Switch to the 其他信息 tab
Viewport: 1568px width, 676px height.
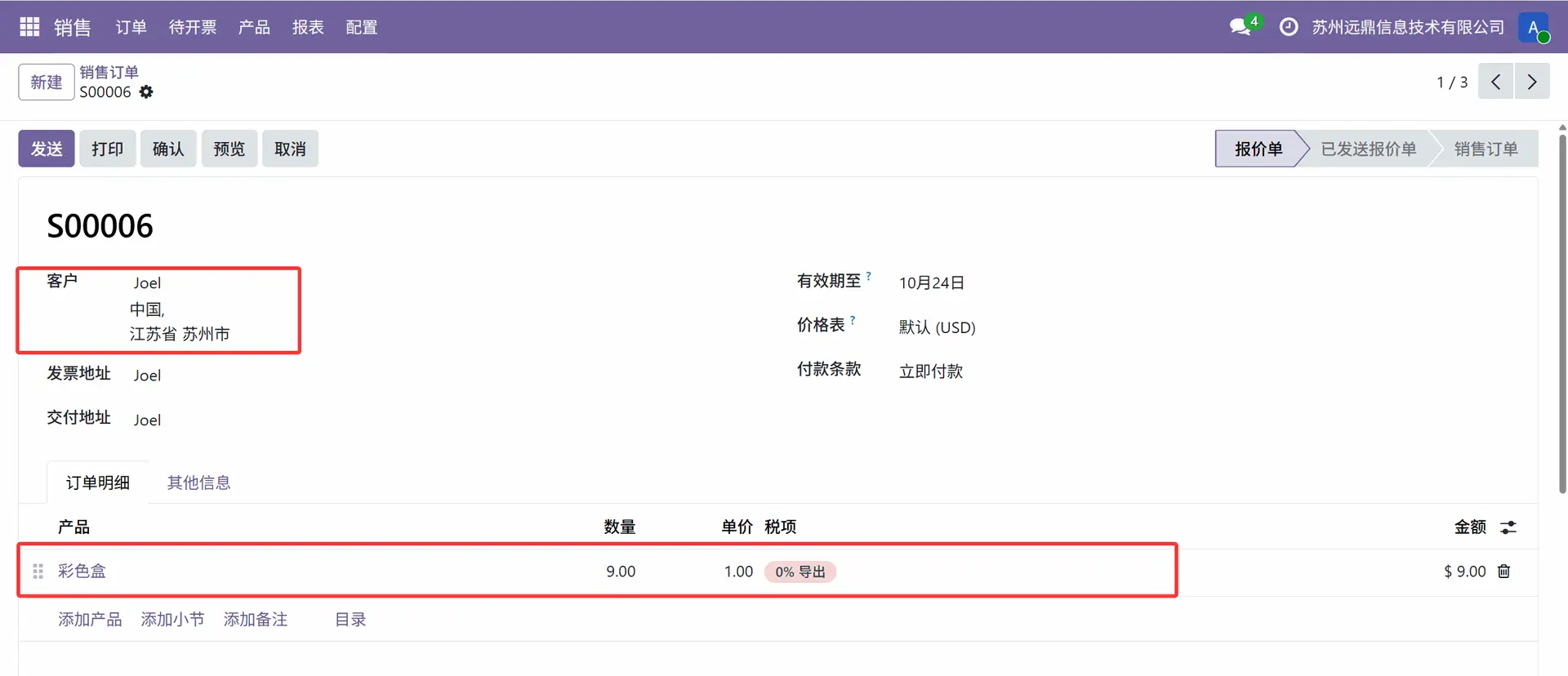pos(198,483)
